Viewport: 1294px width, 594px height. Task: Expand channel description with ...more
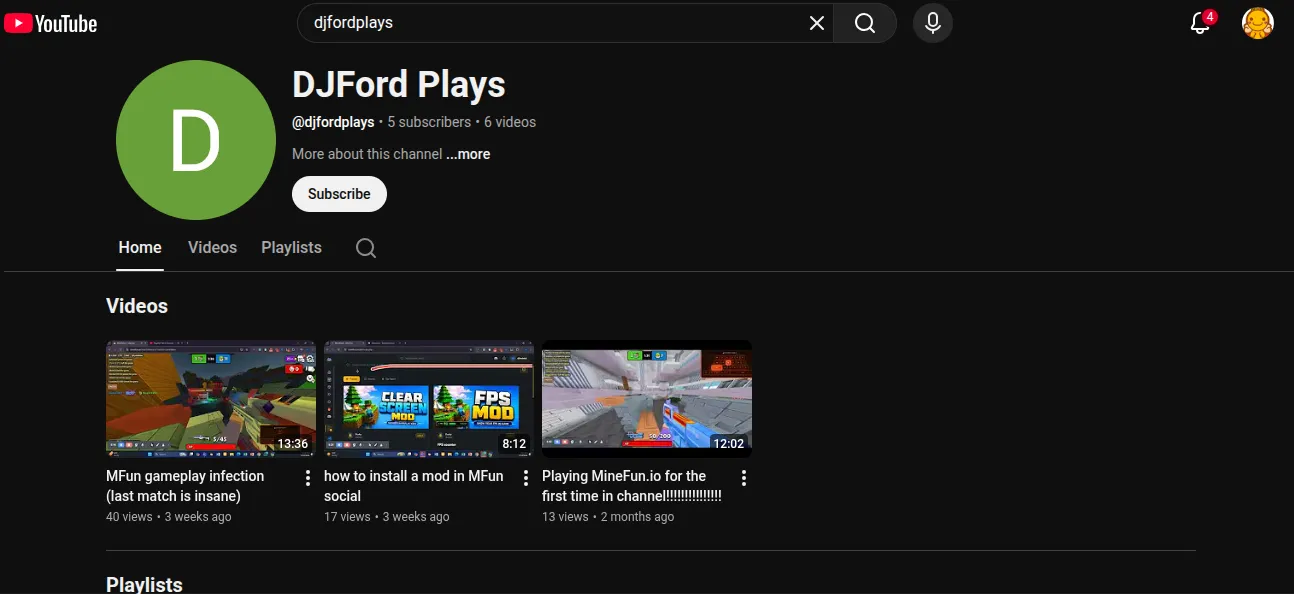coord(468,154)
